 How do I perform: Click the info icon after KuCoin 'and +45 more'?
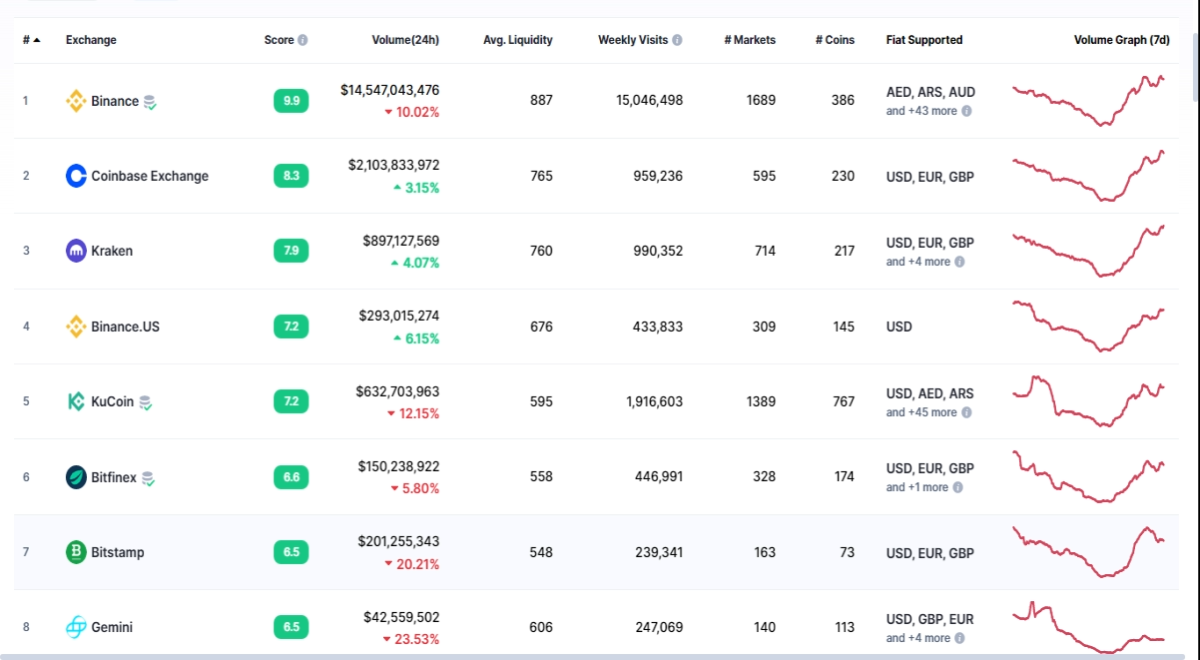point(966,412)
